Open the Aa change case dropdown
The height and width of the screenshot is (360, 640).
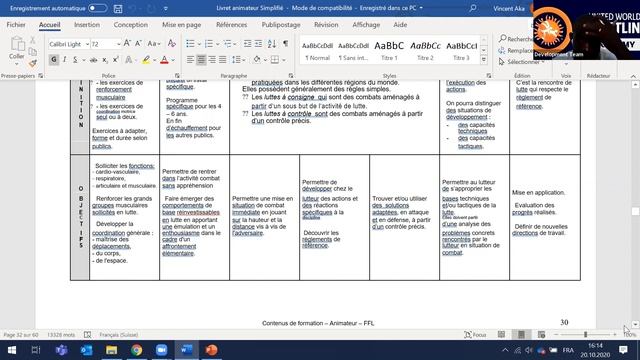153,44
